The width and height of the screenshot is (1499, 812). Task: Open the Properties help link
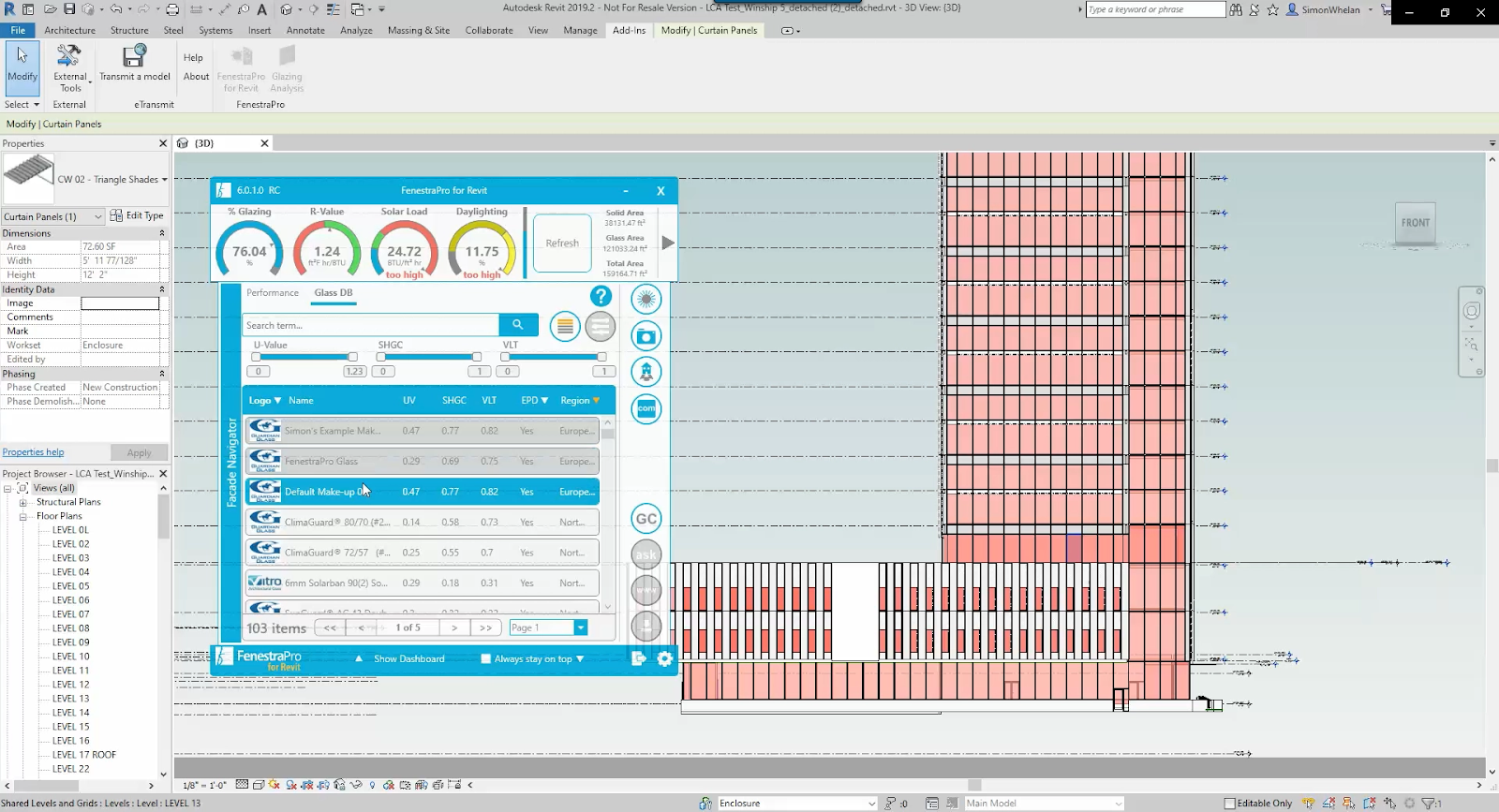33,452
